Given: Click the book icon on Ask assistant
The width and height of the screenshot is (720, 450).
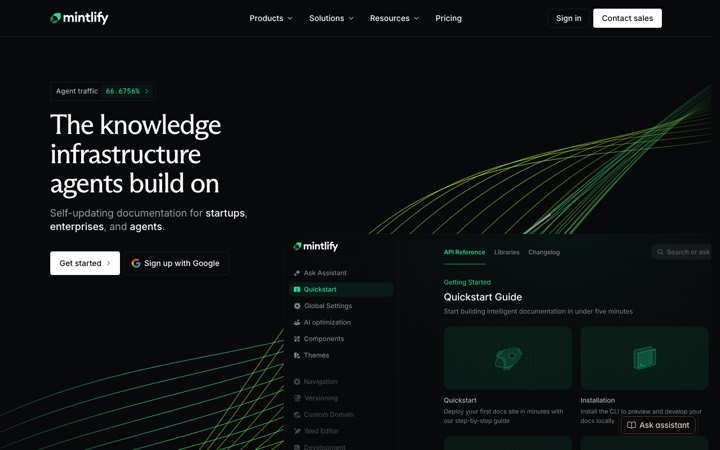Looking at the screenshot, I should pyautogui.click(x=631, y=425).
